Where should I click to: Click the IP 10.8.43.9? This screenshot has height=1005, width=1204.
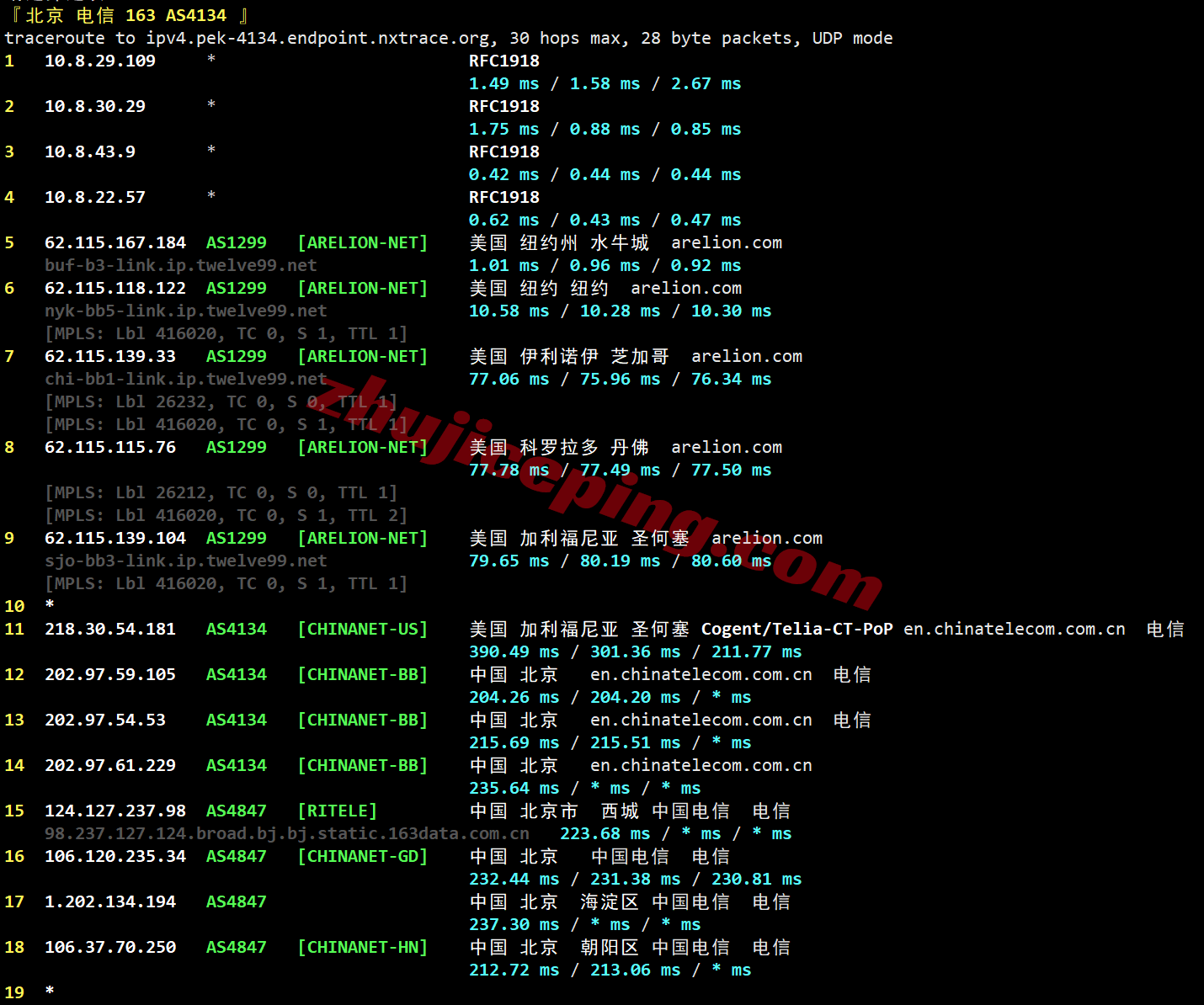(x=90, y=152)
